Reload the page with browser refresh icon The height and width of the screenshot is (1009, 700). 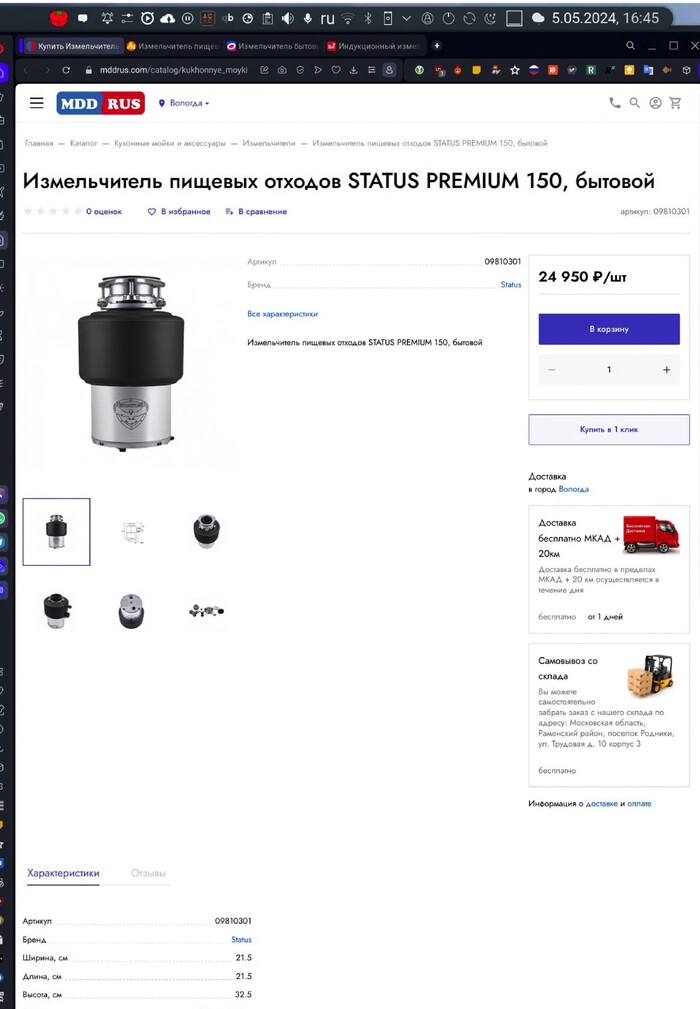66,69
